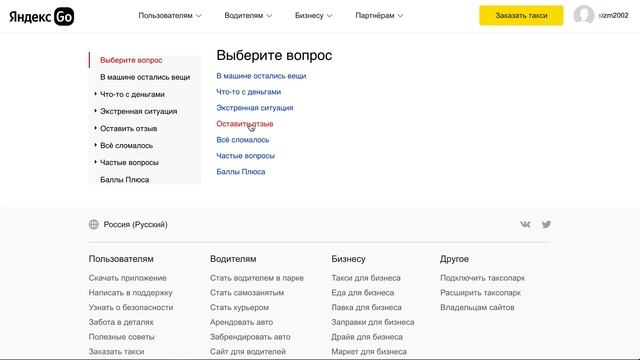Open main link Оставить отзыв

click(244, 124)
